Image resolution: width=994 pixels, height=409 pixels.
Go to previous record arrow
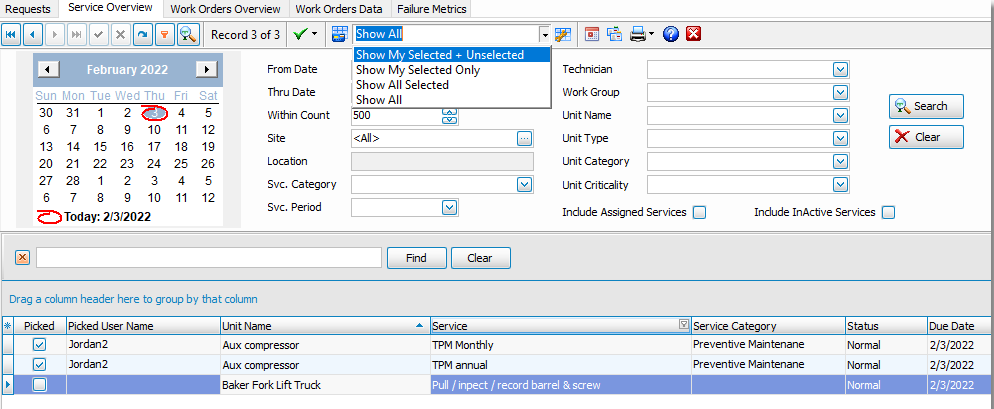click(33, 34)
